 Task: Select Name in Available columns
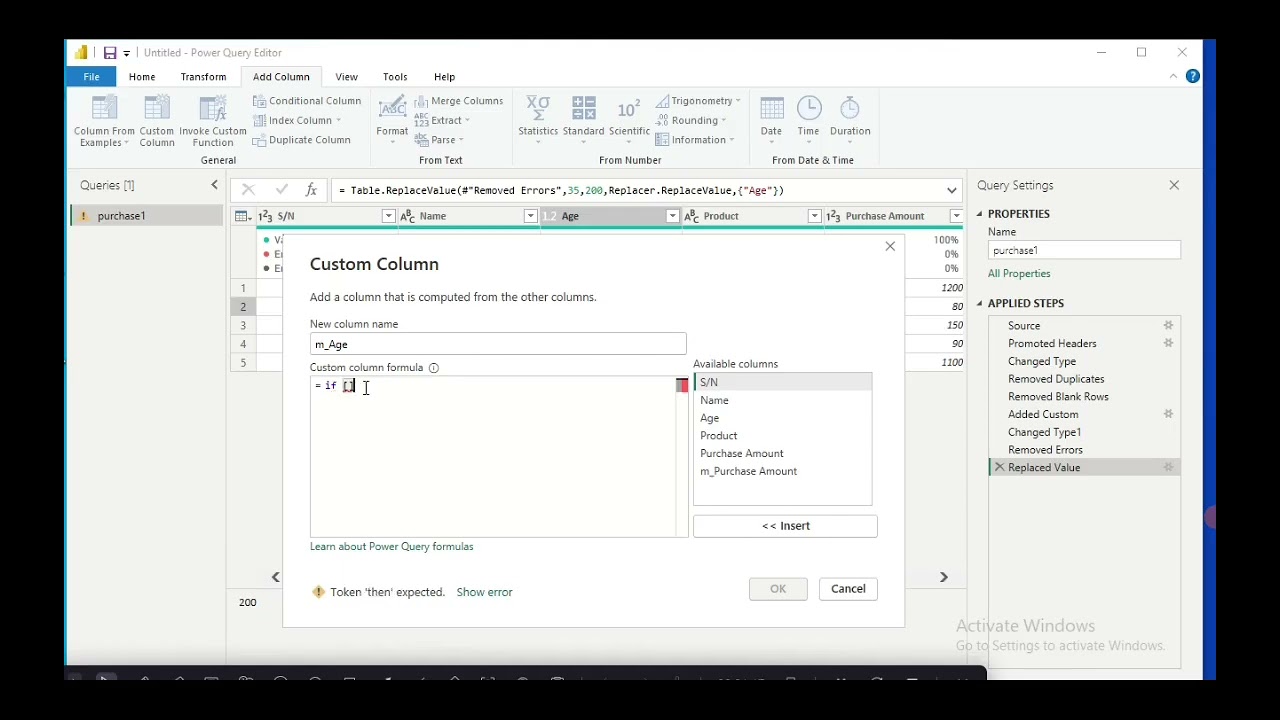tap(782, 400)
